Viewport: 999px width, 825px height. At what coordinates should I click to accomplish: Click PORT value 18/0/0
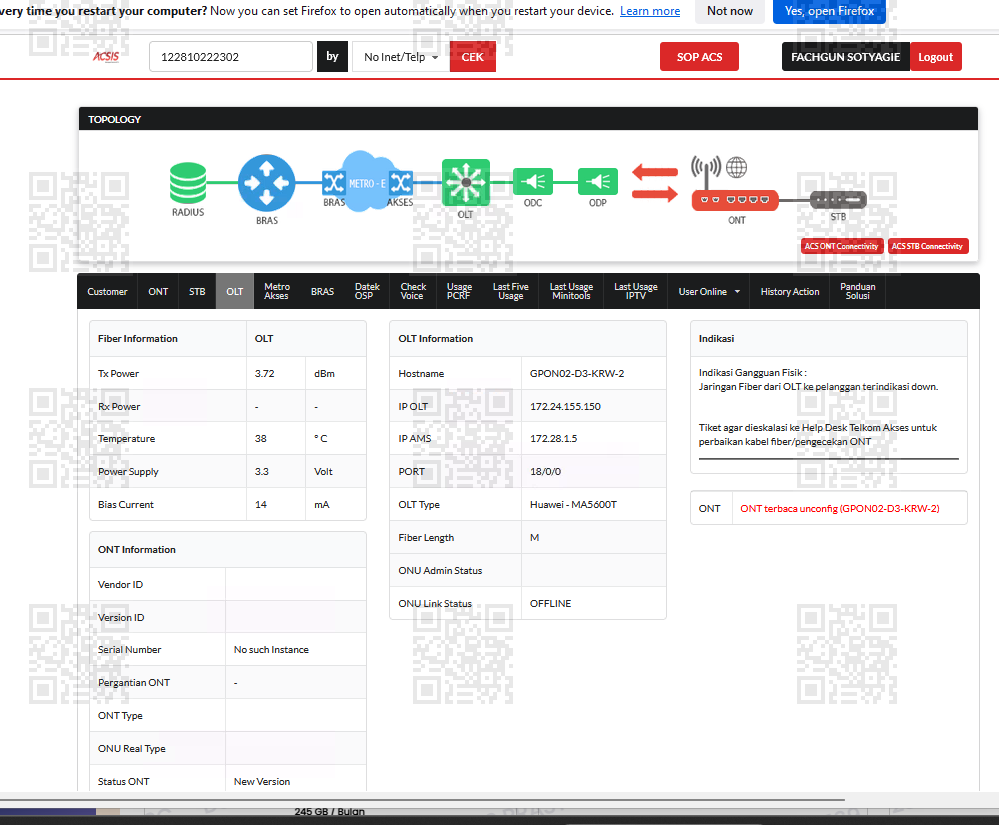[x=545, y=471]
